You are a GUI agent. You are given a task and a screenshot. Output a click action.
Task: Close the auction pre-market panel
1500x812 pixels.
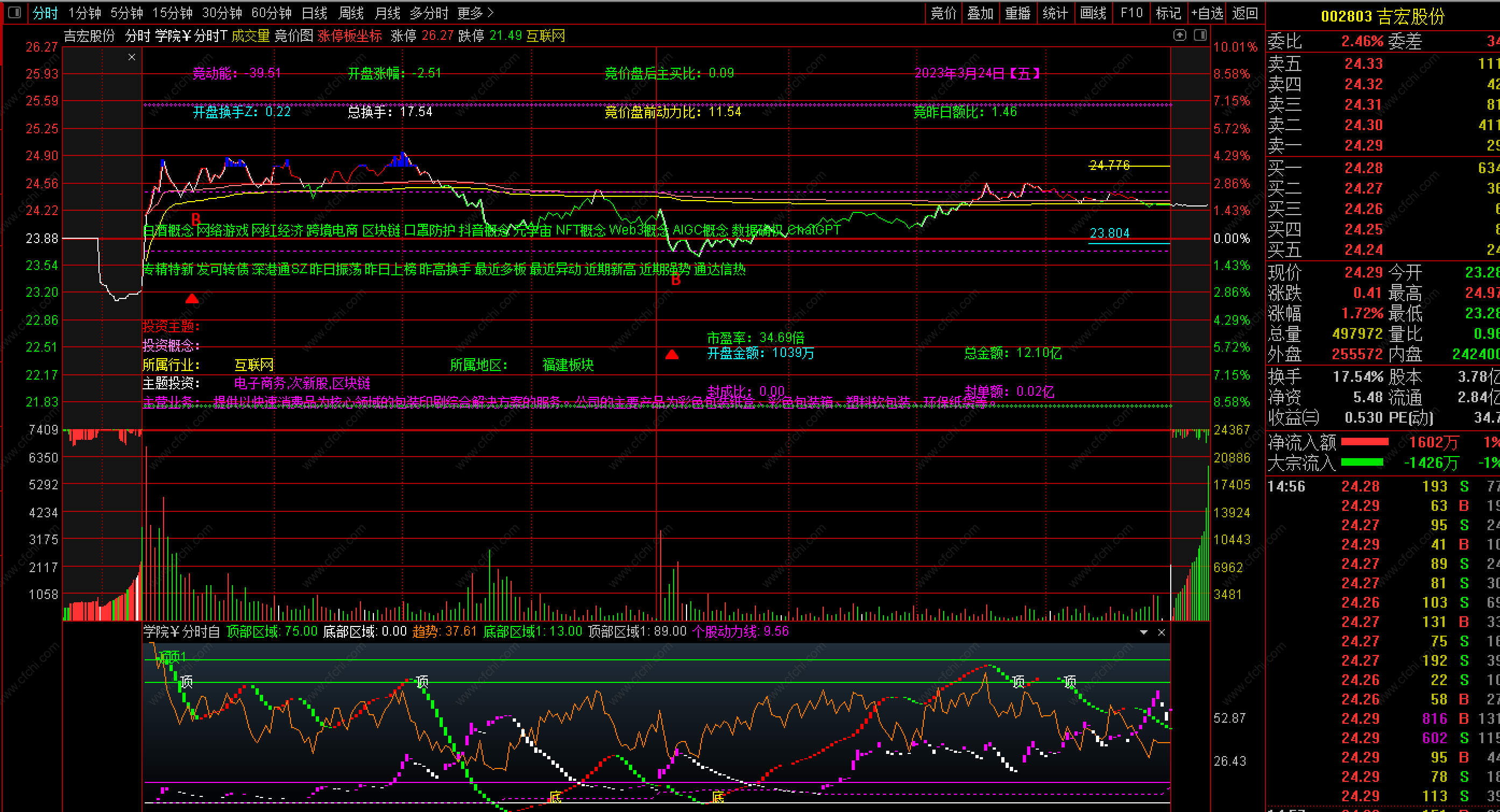[132, 57]
